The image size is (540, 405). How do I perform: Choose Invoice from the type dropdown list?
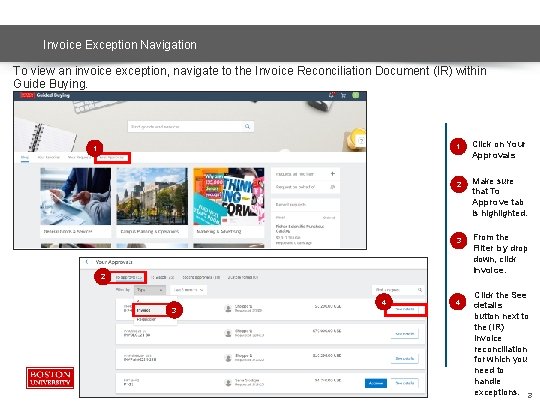(x=150, y=310)
